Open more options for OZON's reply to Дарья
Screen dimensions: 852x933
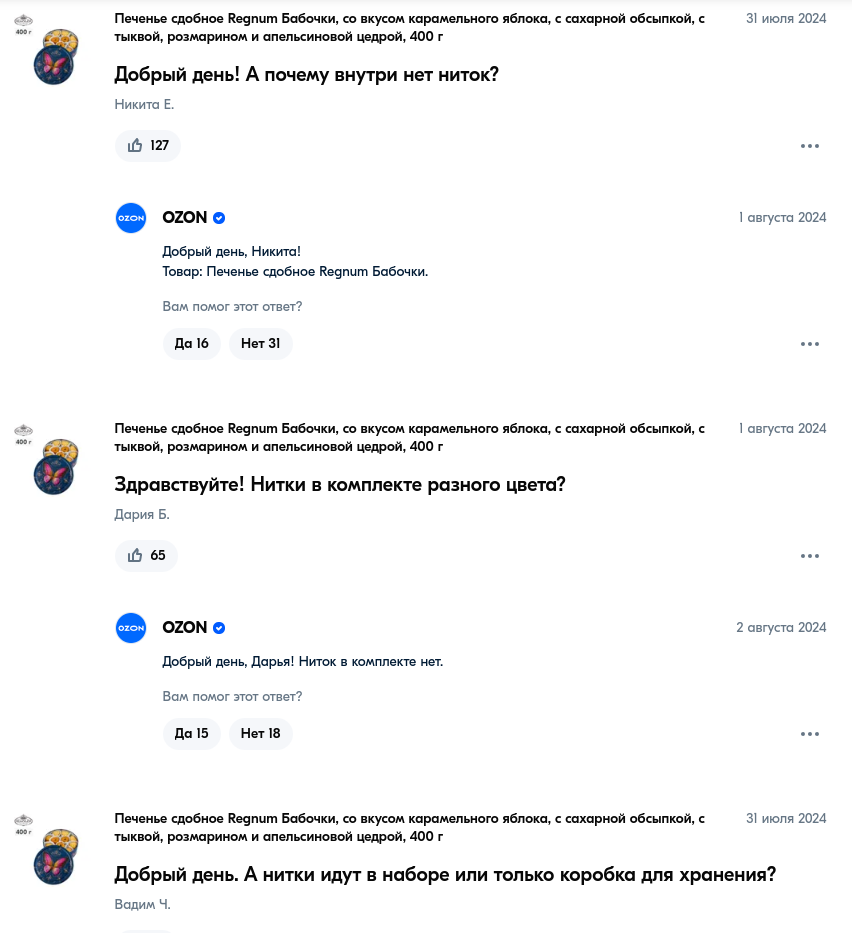click(x=810, y=734)
